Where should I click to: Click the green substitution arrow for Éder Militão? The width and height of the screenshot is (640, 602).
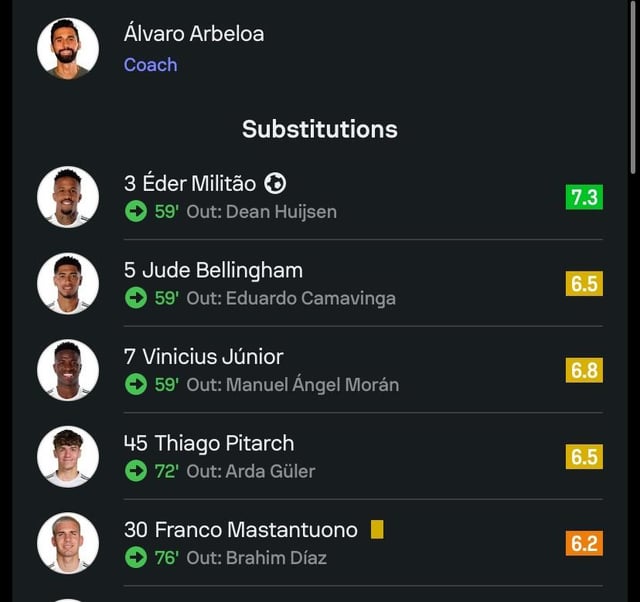[x=135, y=212]
